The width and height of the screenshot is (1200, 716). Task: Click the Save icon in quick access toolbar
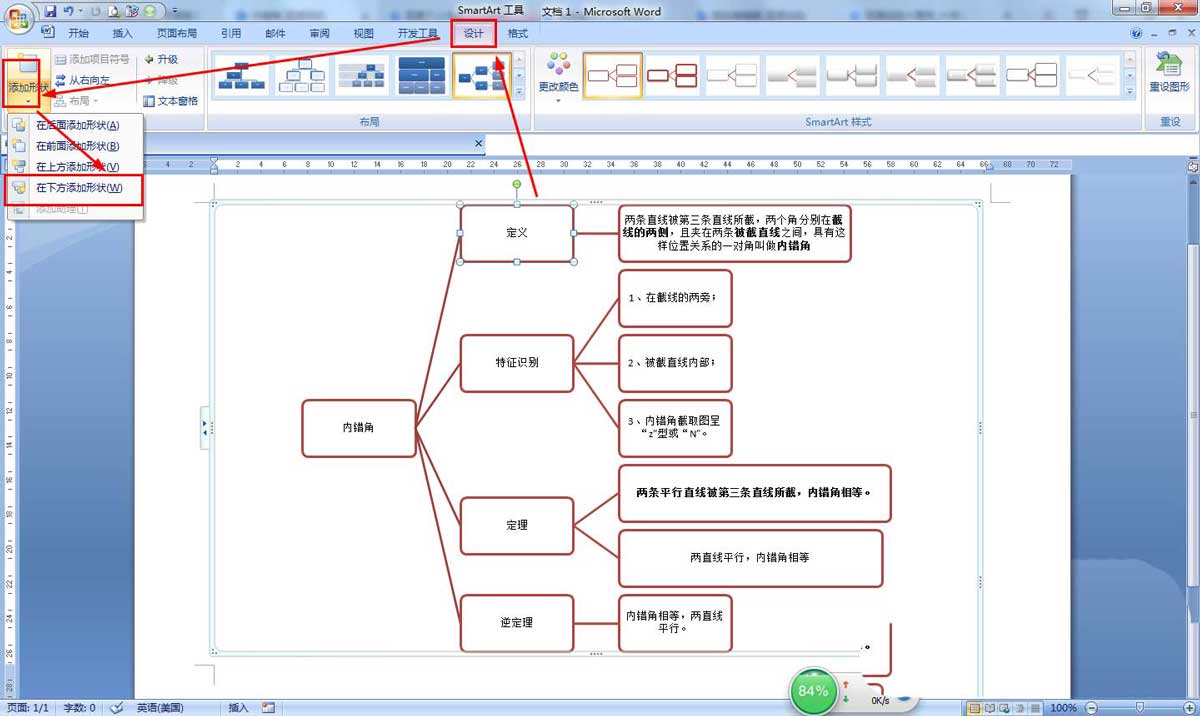click(x=49, y=11)
